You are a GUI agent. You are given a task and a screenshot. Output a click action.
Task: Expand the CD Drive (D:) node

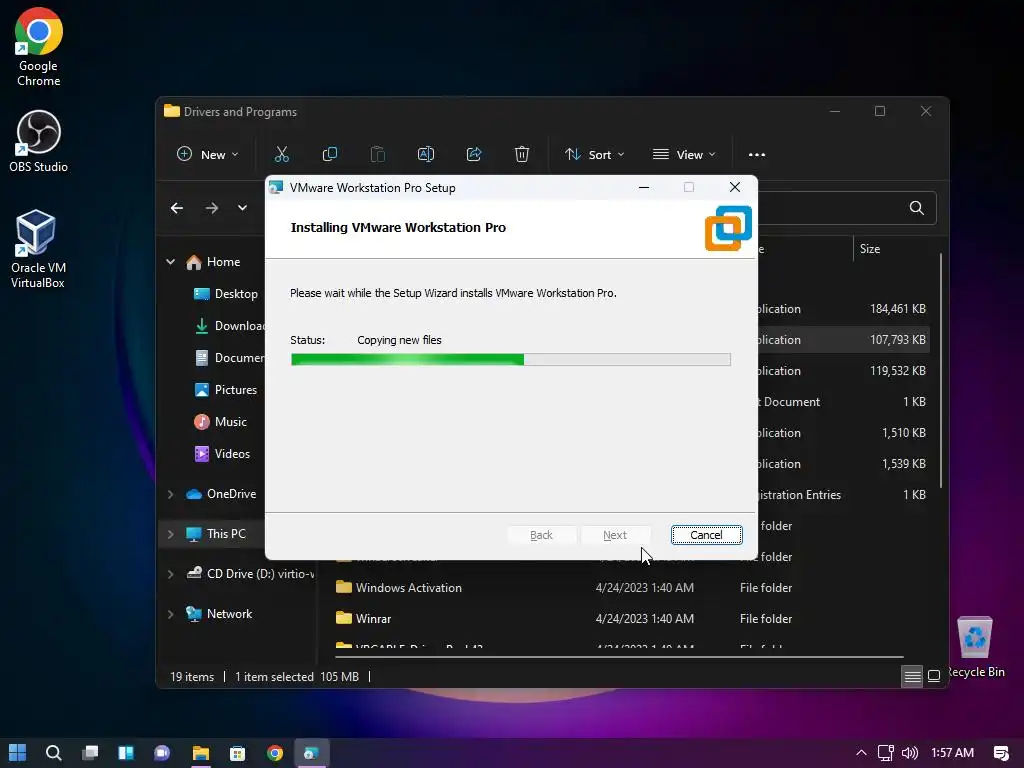(170, 574)
